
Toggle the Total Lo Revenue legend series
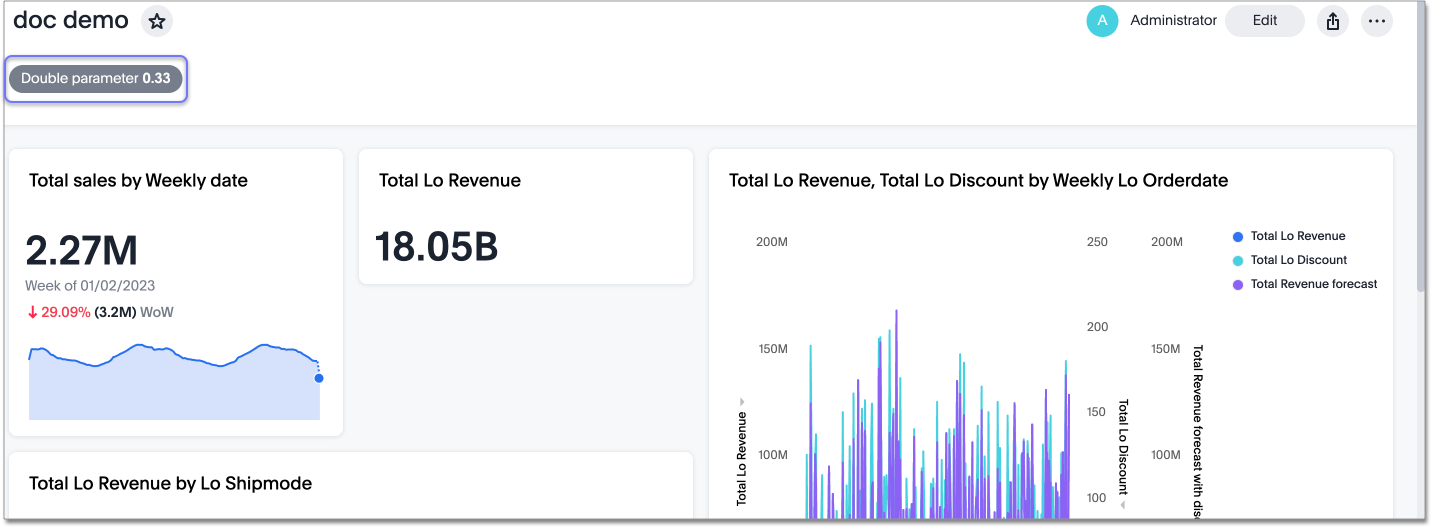coord(1297,236)
